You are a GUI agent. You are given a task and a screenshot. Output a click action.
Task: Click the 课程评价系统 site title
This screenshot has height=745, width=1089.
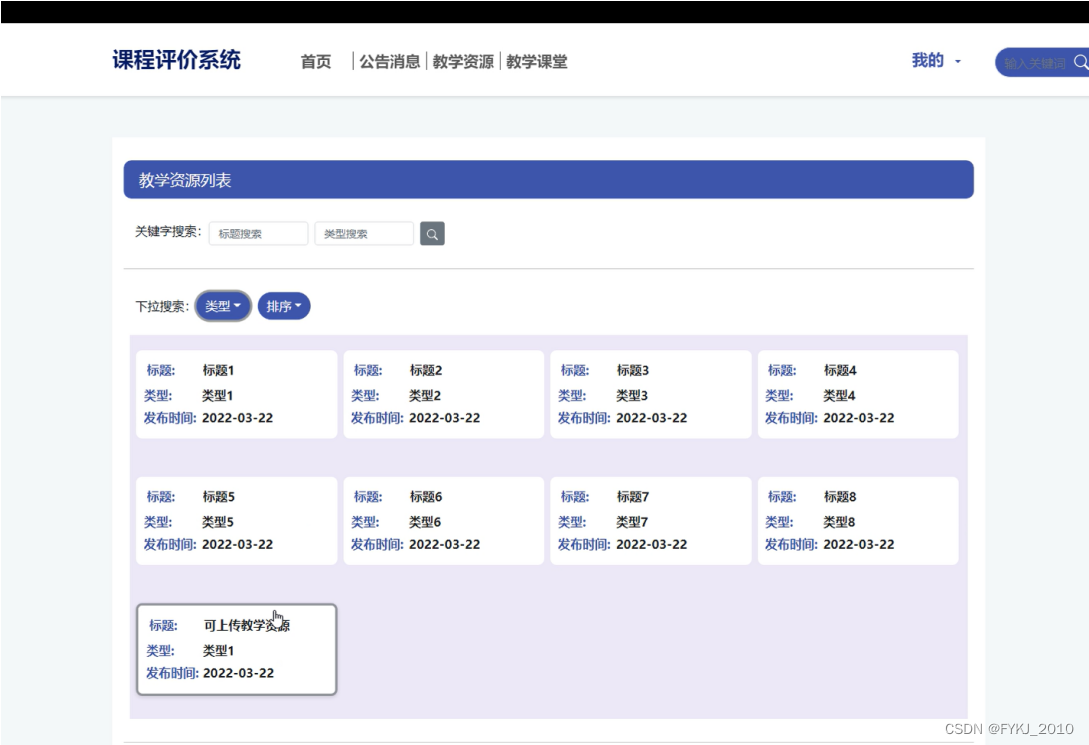point(176,60)
